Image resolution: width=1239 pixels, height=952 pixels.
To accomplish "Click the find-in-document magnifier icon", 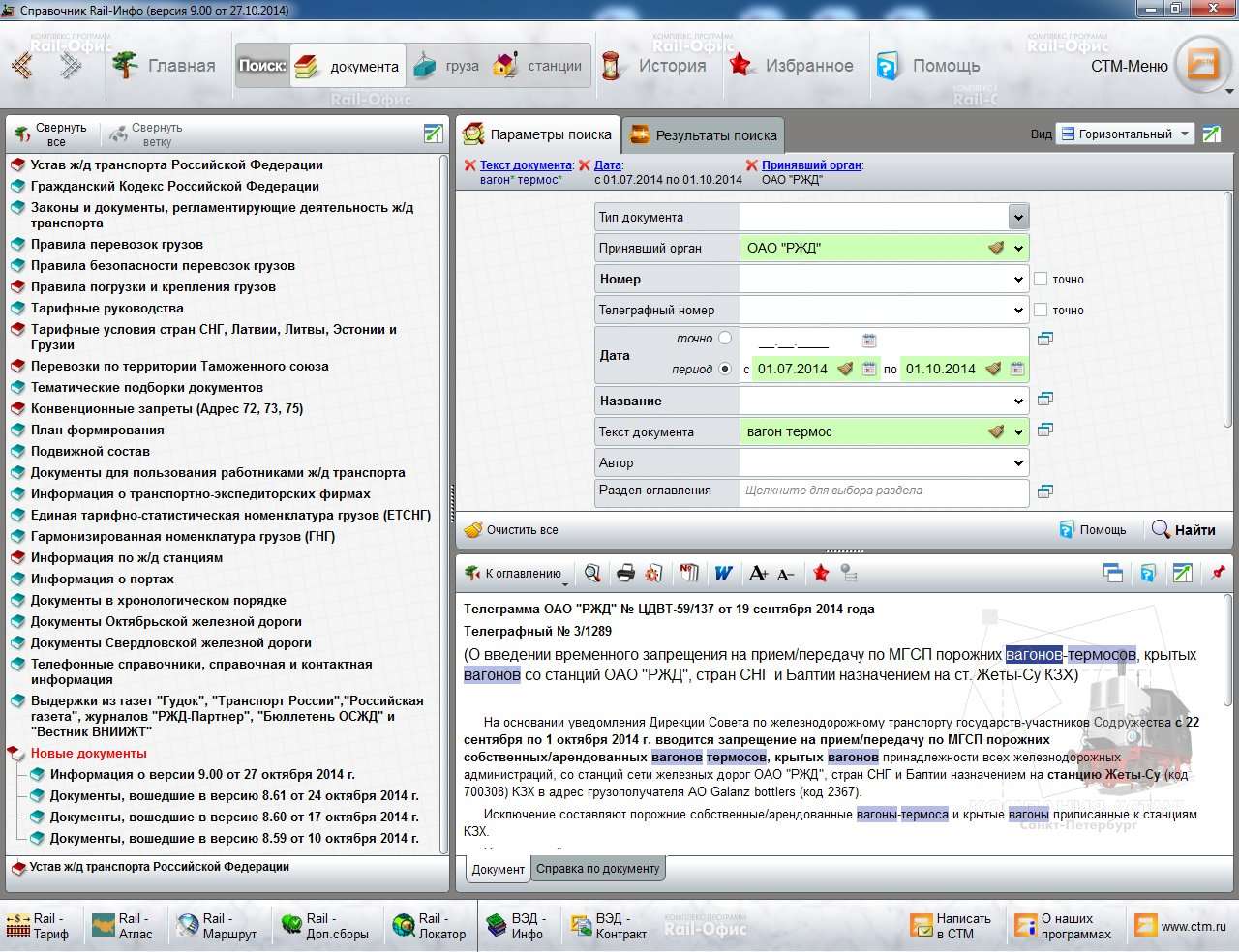I will 592,574.
